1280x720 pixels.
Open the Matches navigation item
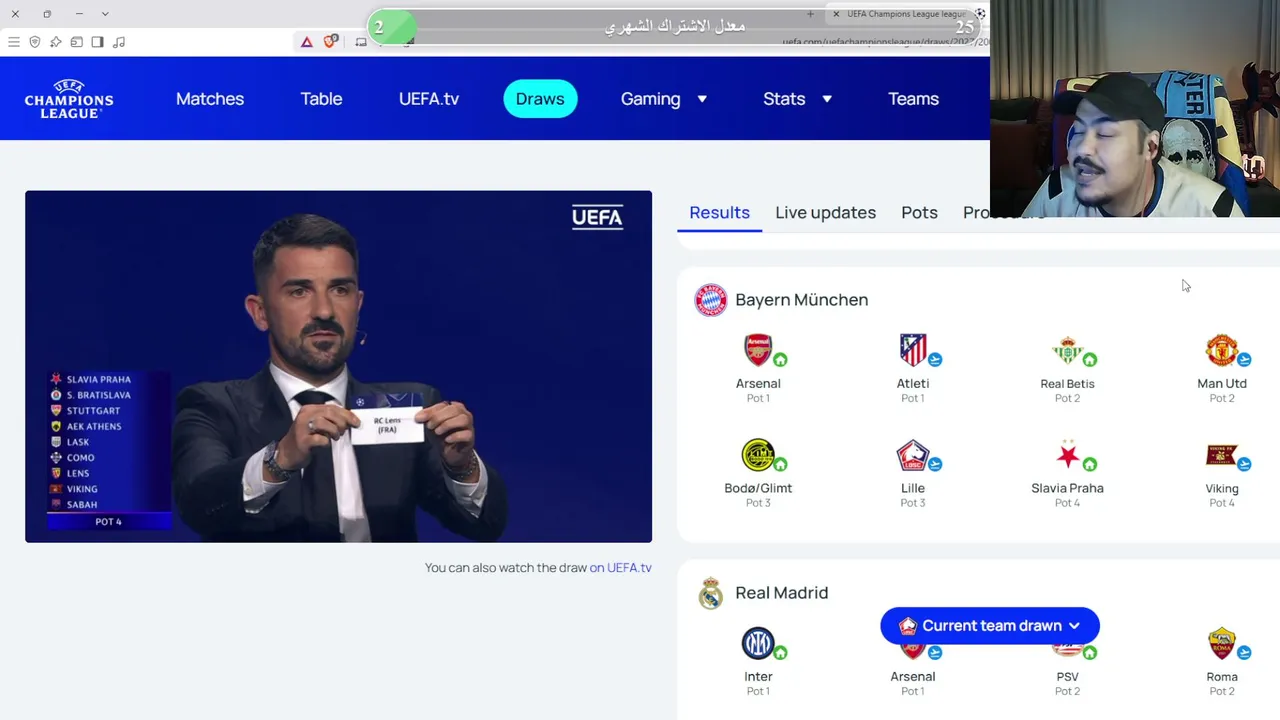click(210, 99)
